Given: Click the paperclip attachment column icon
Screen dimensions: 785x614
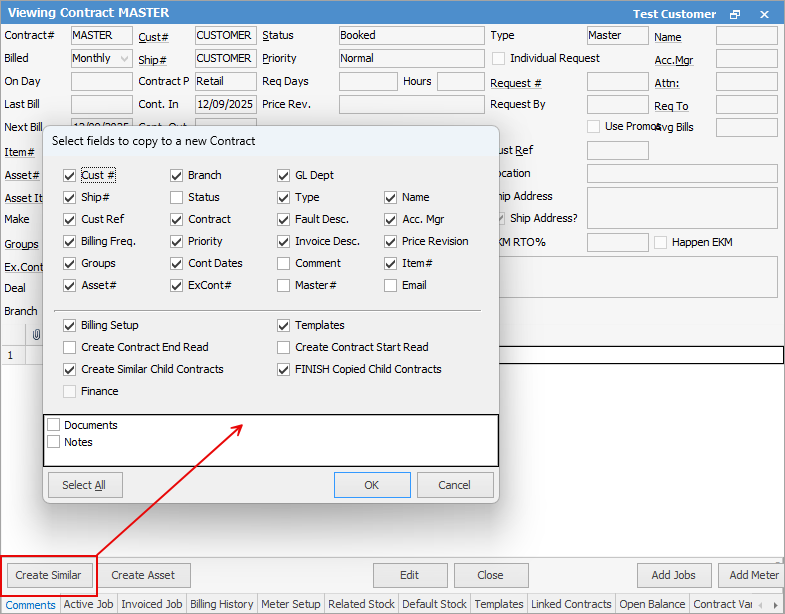Looking at the screenshot, I should pyautogui.click(x=36, y=334).
